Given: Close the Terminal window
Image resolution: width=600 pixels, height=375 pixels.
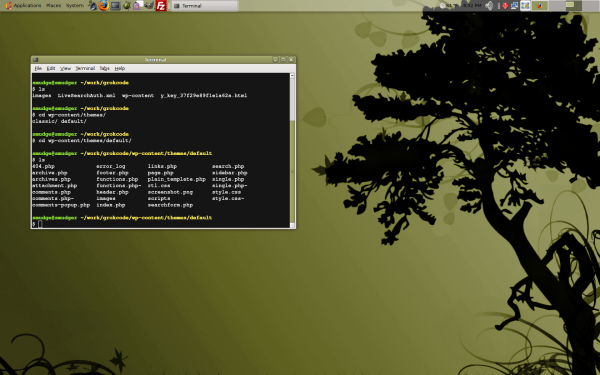Looking at the screenshot, I should pyautogui.click(x=291, y=60).
